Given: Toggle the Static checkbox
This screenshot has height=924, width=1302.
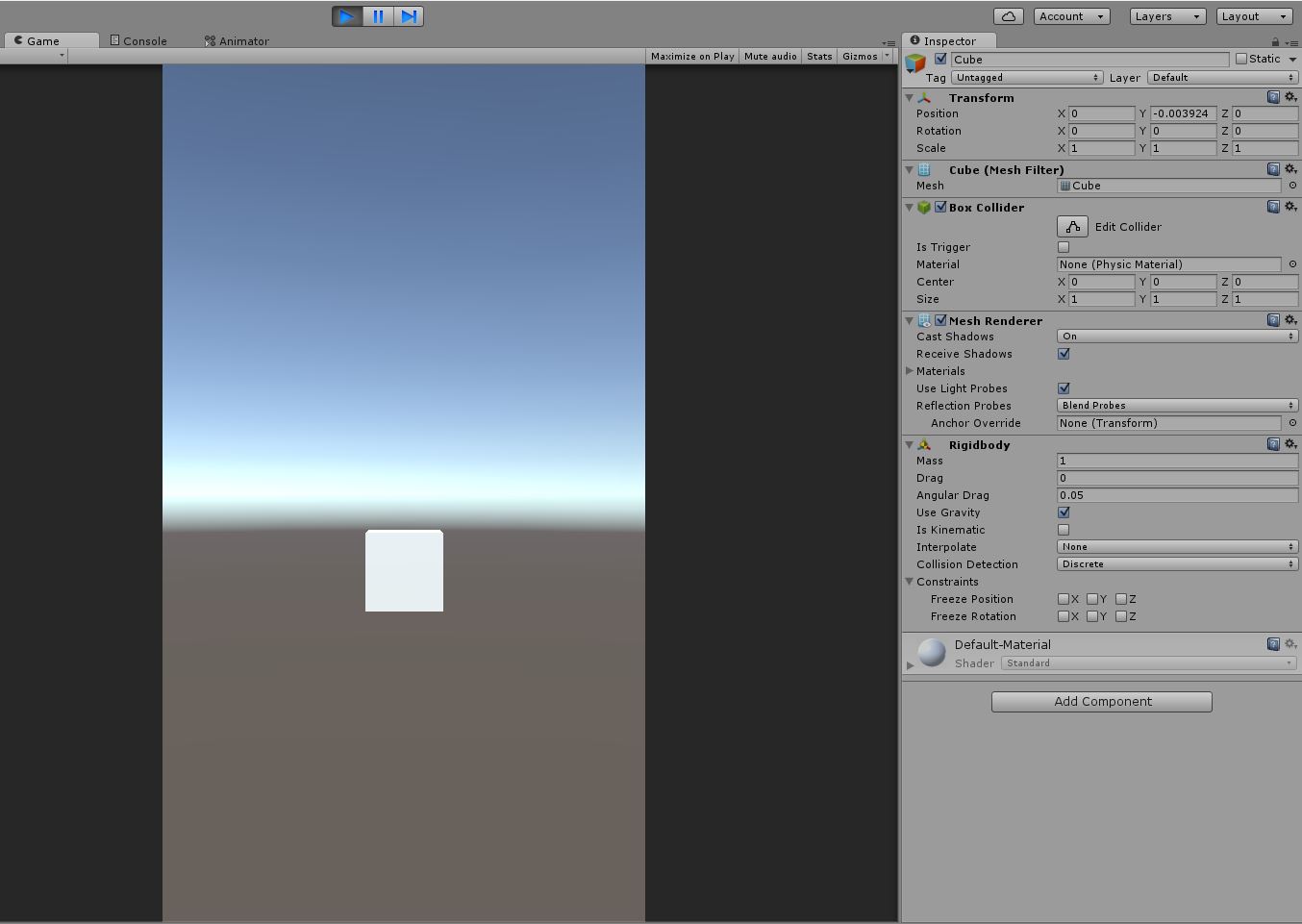Looking at the screenshot, I should pyautogui.click(x=1241, y=59).
